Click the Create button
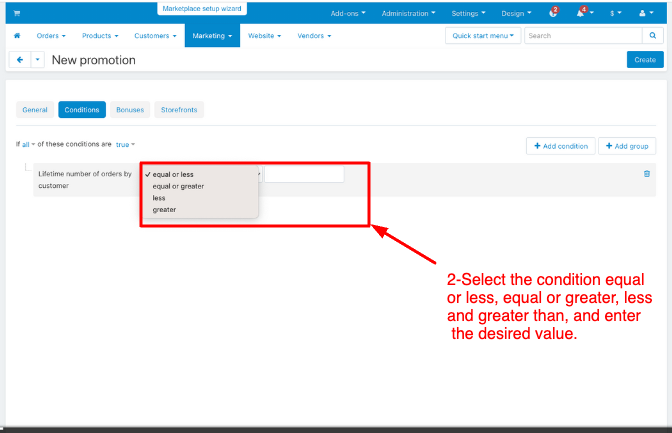This screenshot has height=433, width=672. pyautogui.click(x=645, y=60)
